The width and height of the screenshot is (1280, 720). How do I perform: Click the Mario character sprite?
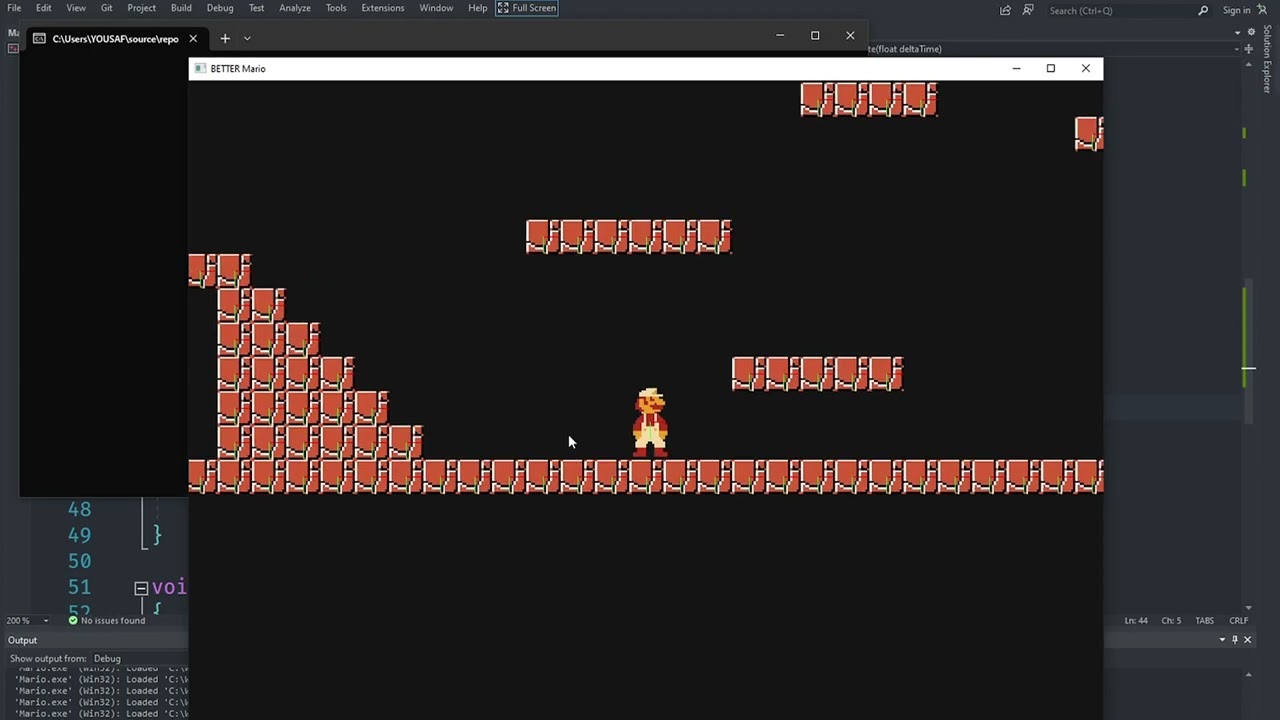point(650,423)
